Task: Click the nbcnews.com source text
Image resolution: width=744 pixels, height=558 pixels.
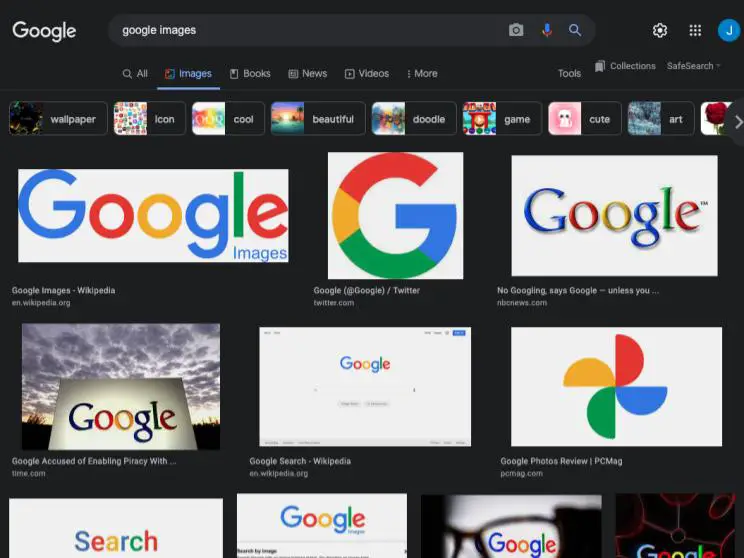Action: 522,303
